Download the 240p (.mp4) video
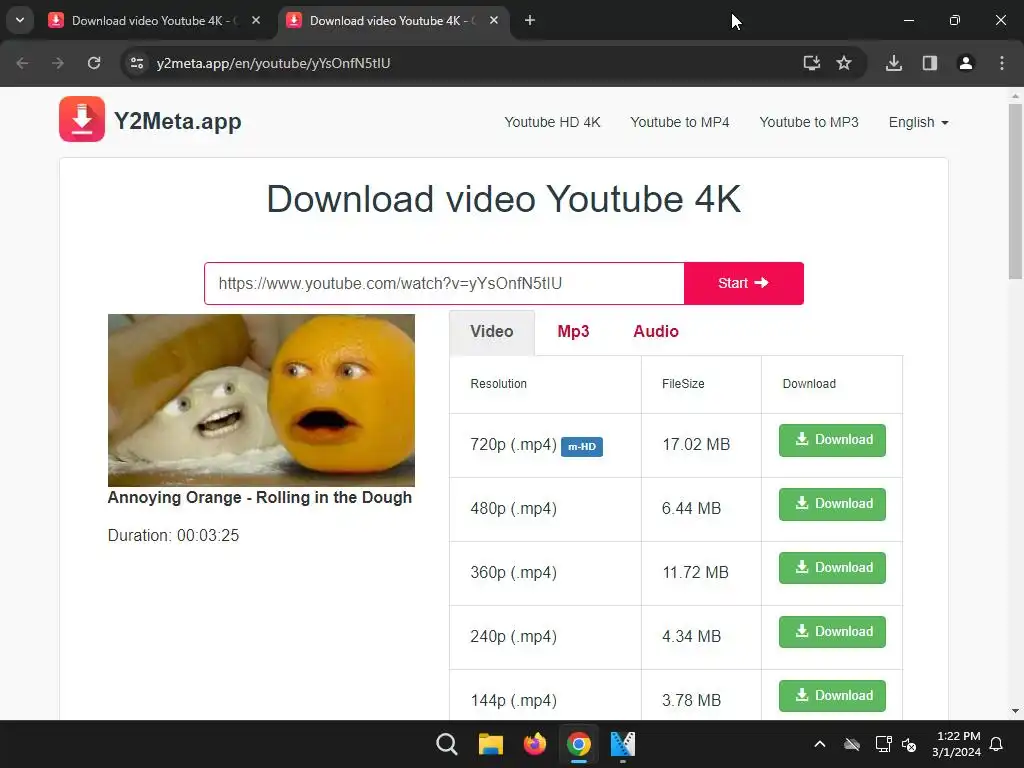 click(x=832, y=632)
